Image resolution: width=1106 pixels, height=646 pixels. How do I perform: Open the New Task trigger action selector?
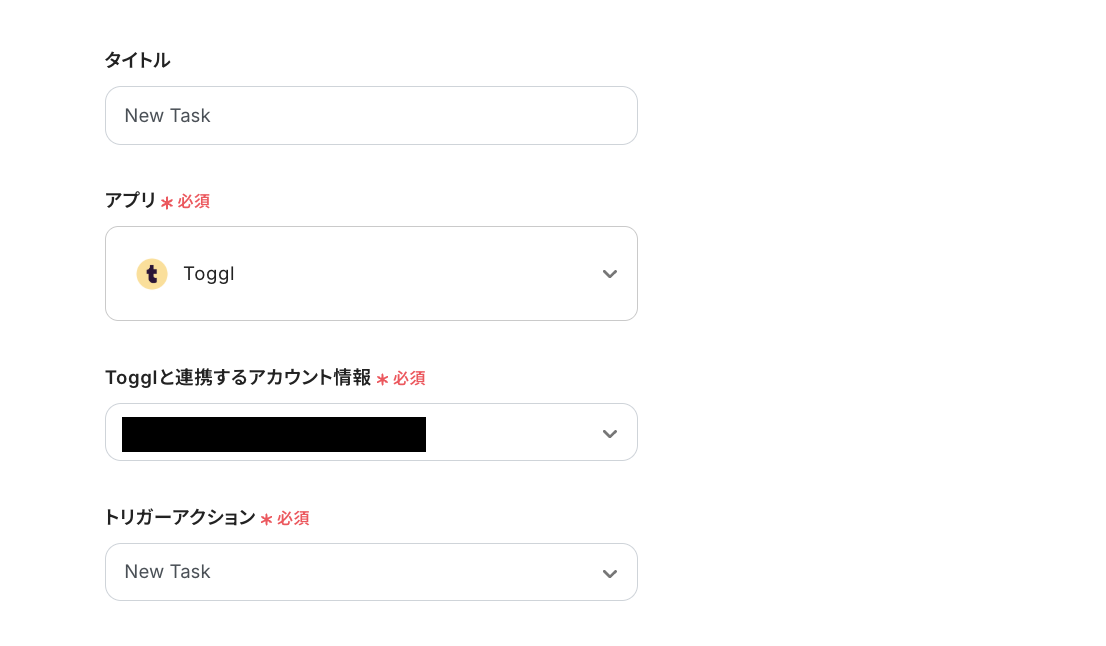[371, 571]
